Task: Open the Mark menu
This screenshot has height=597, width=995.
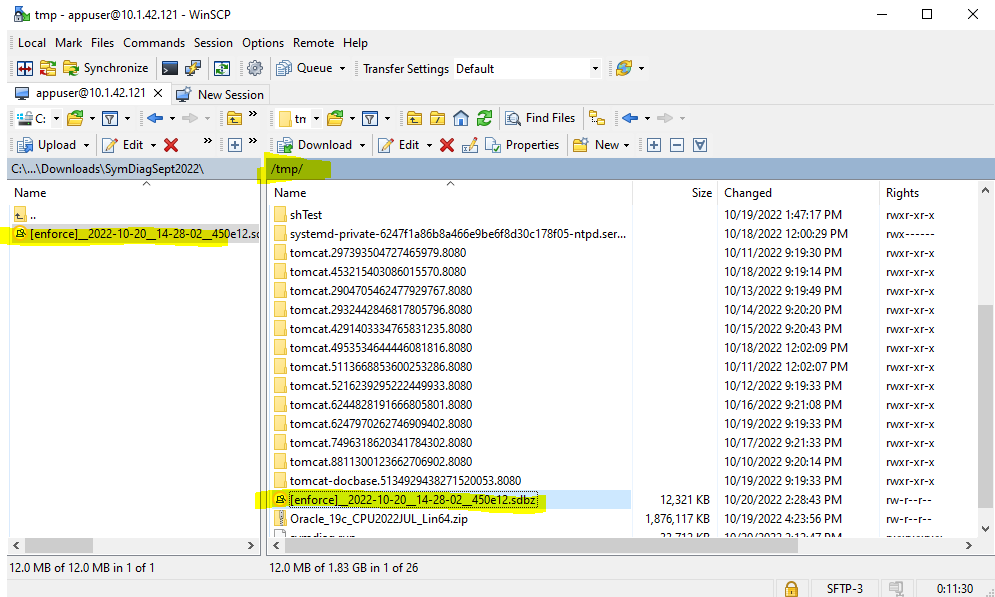Action: 69,43
